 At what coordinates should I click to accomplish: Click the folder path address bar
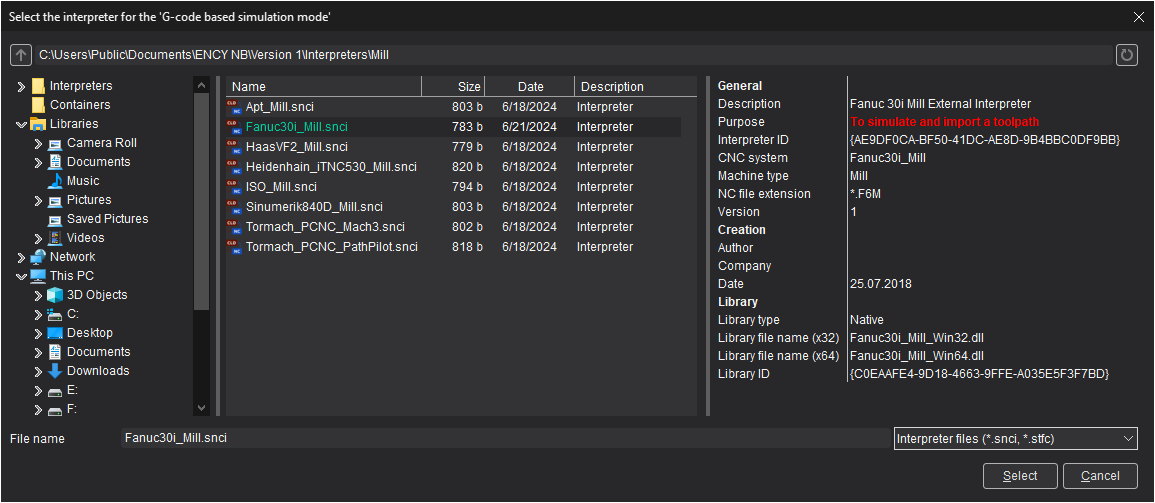(x=570, y=55)
